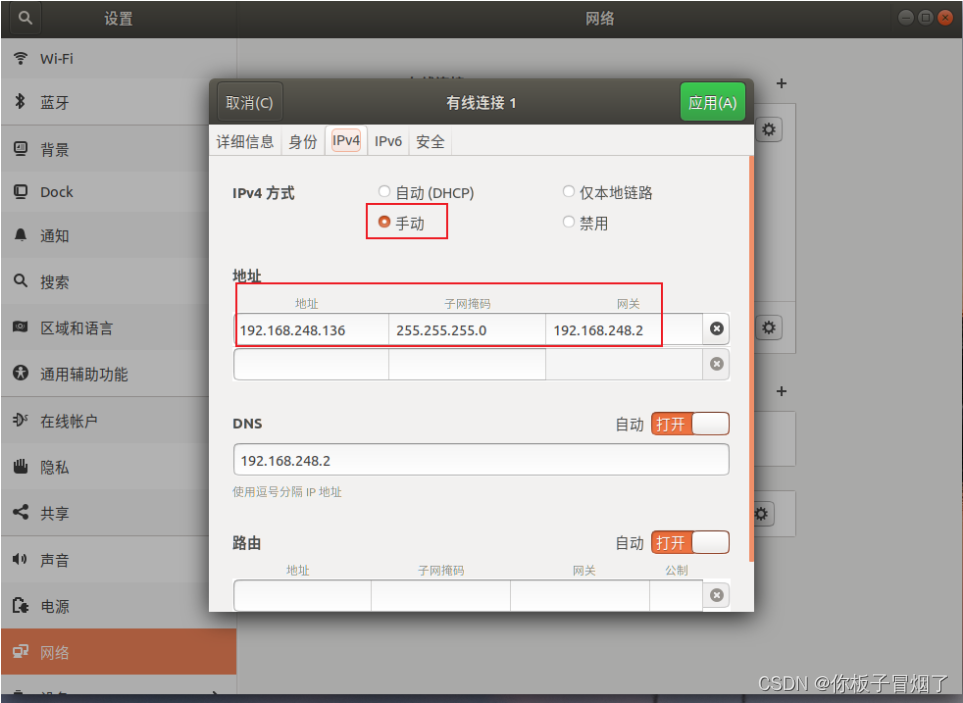Select 手动 manual IPv4 method

click(402, 222)
